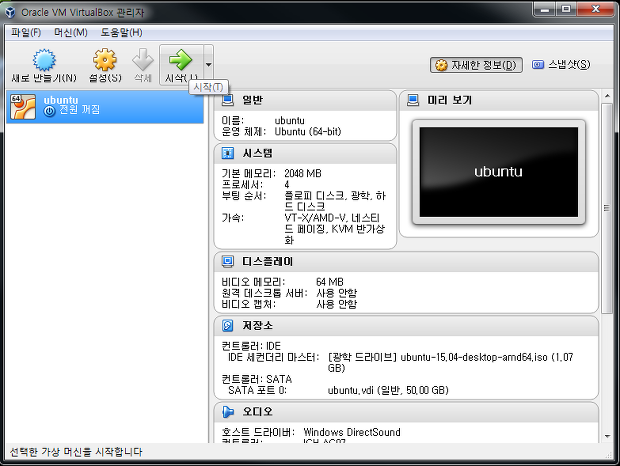Open the Storage (저장소) header link
620x466 pixels.
257,325
